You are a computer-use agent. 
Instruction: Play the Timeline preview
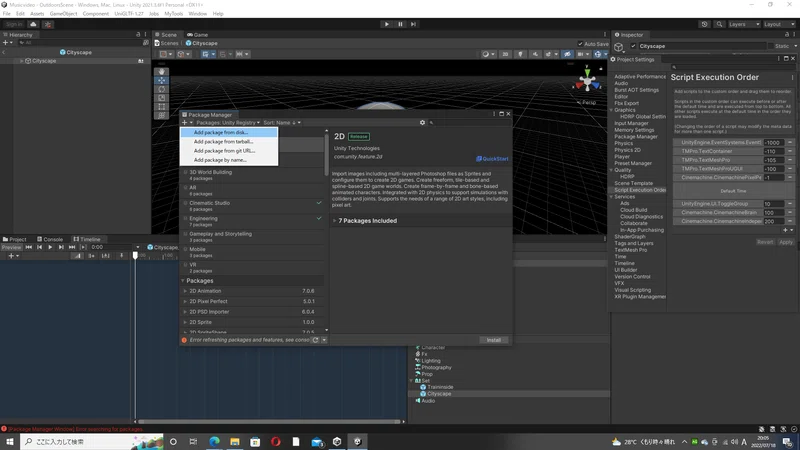click(x=50, y=247)
